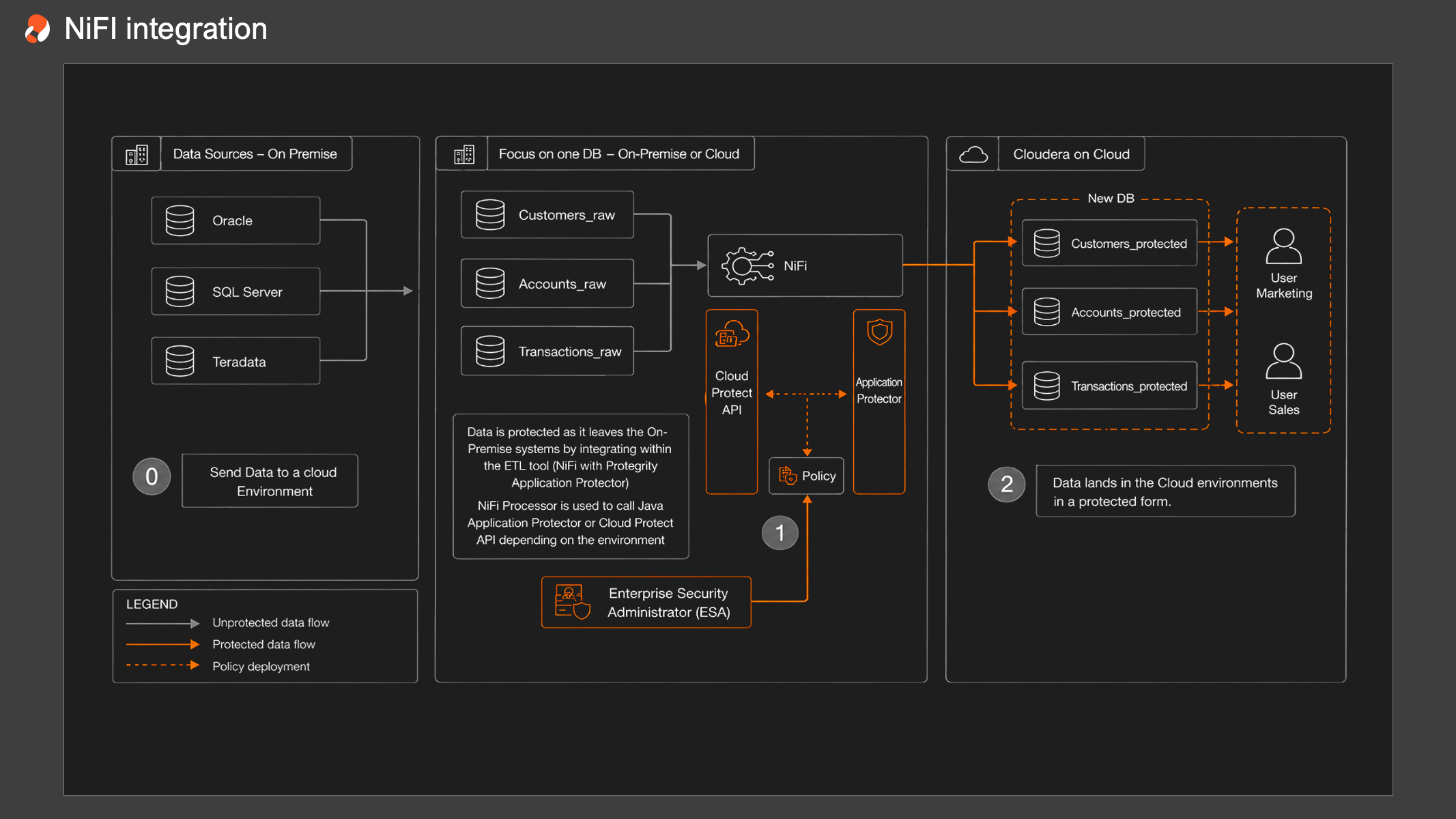1456x819 pixels.
Task: Click the NiFI integration slide title
Action: 166,29
